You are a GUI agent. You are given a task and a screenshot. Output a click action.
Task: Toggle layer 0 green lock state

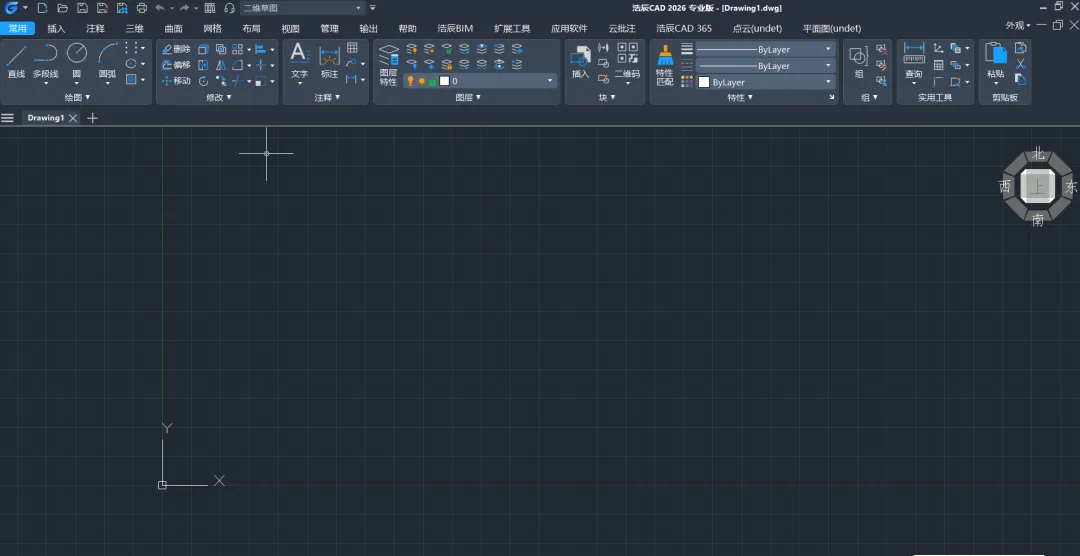(x=433, y=82)
